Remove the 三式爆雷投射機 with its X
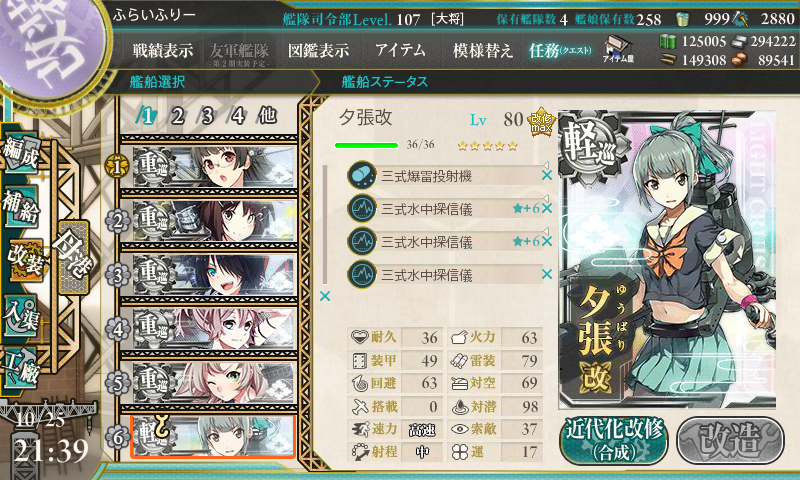800x480 pixels. (x=547, y=175)
